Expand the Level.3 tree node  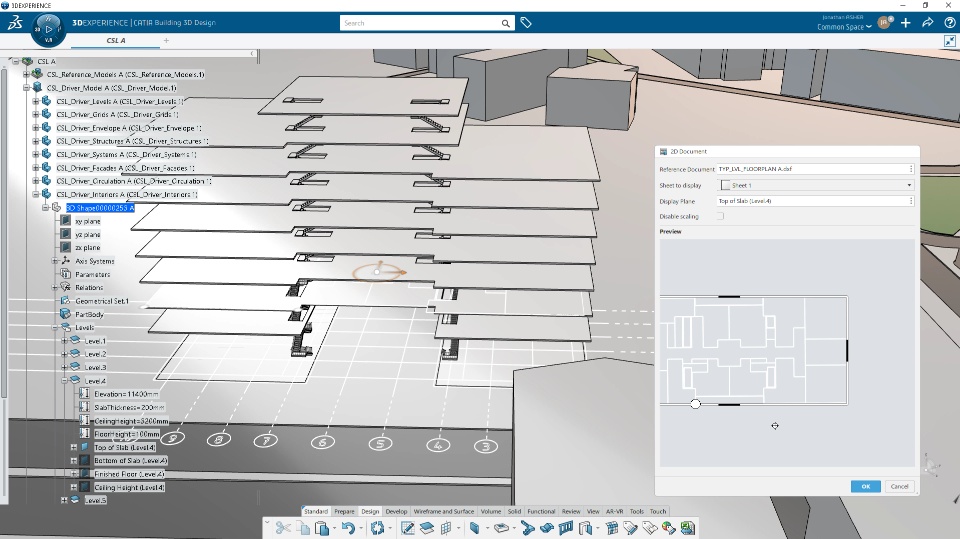(x=64, y=368)
